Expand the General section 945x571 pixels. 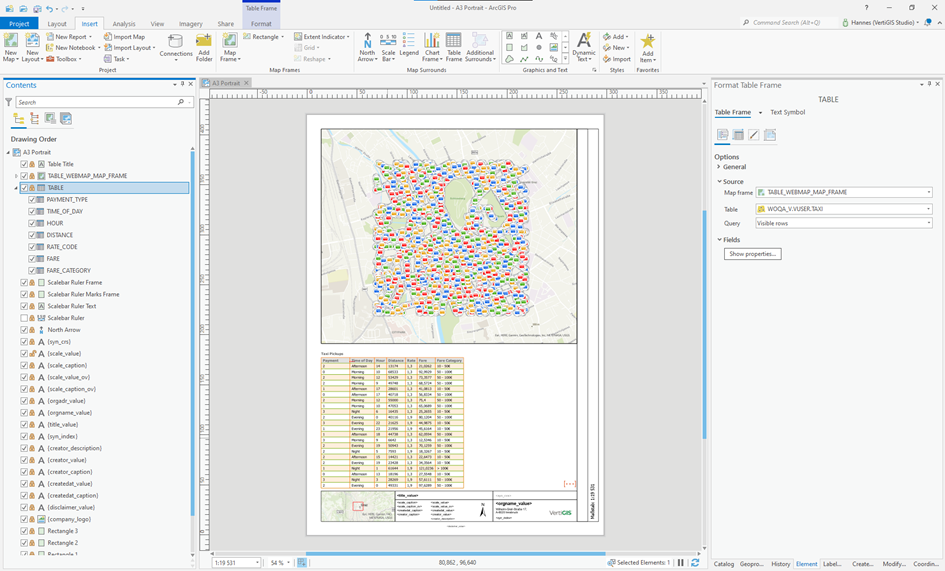tap(719, 167)
